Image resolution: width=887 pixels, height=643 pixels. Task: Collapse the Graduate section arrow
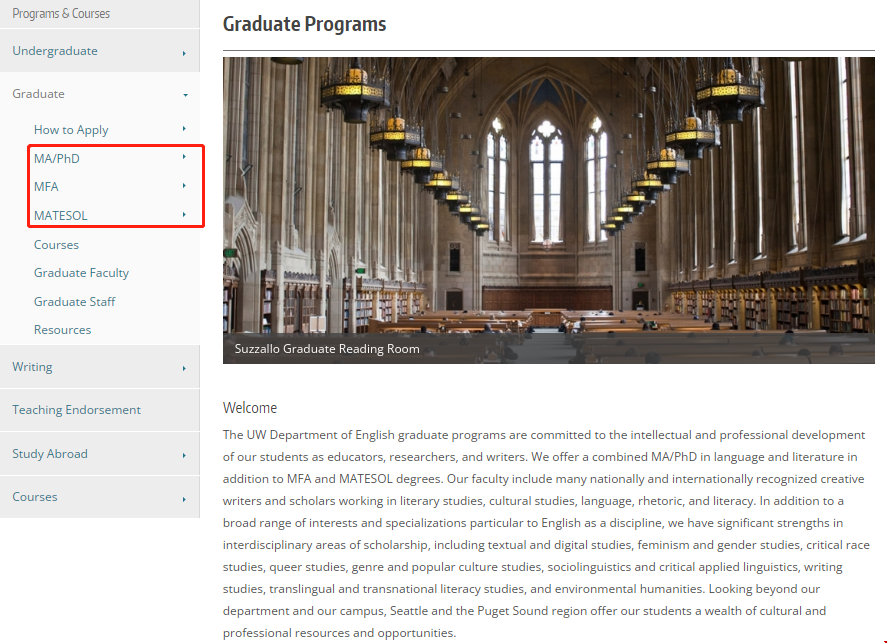(x=184, y=95)
